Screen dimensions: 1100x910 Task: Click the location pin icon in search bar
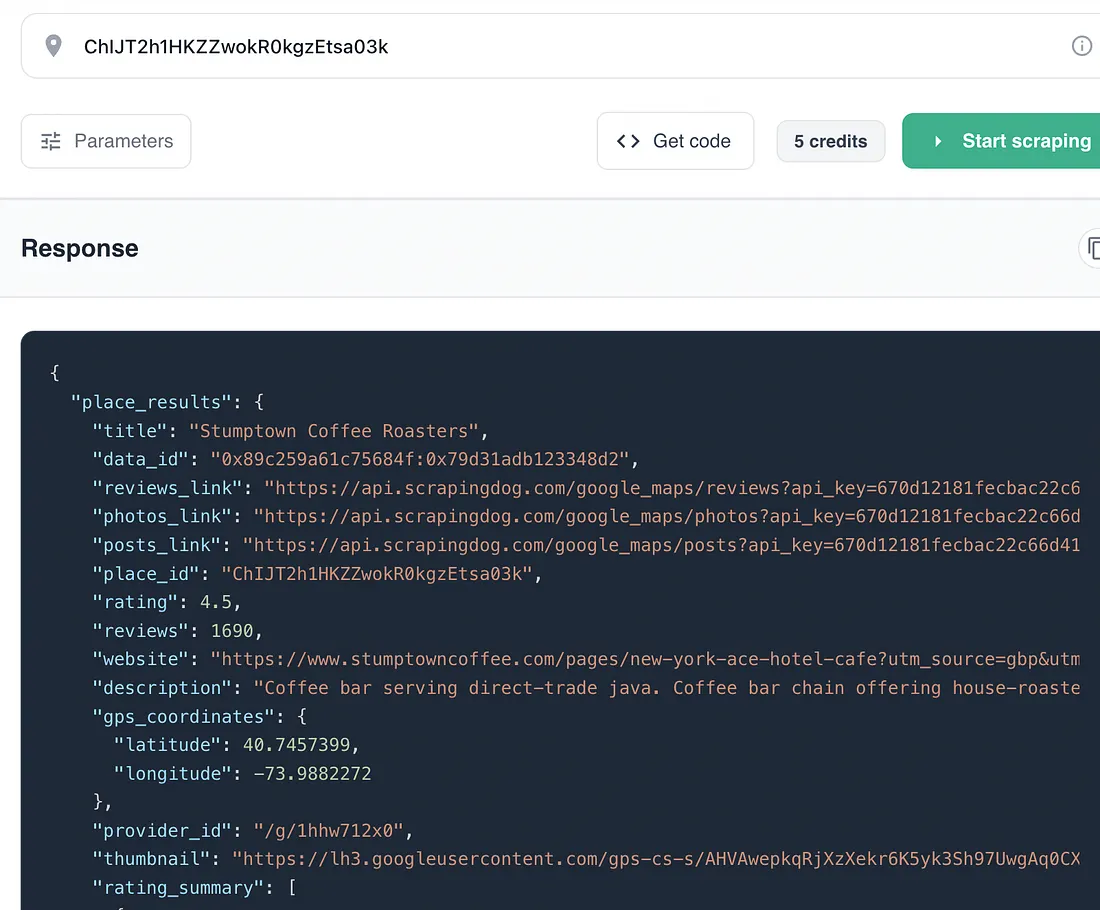53,45
